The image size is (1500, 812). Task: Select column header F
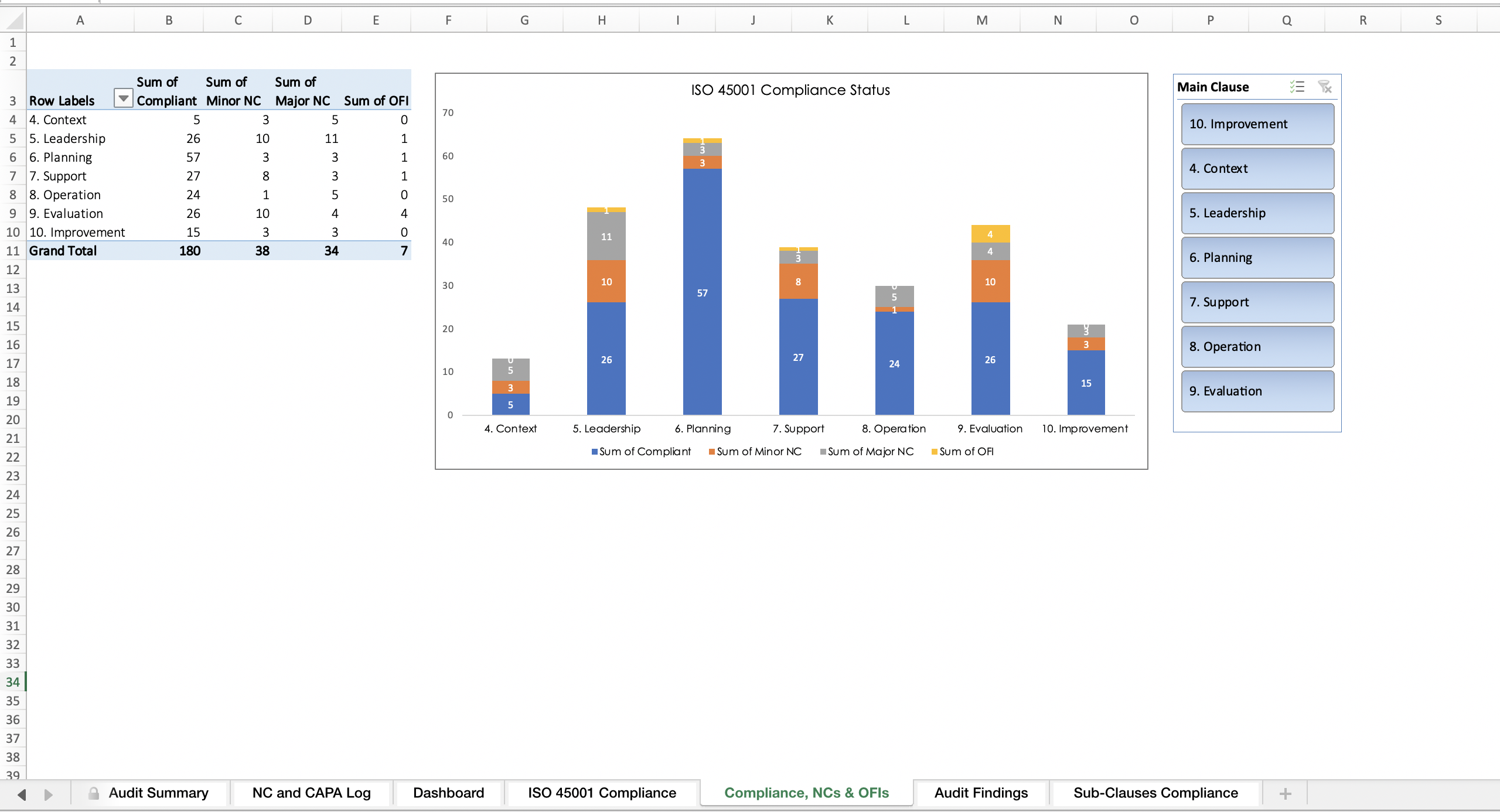point(448,21)
